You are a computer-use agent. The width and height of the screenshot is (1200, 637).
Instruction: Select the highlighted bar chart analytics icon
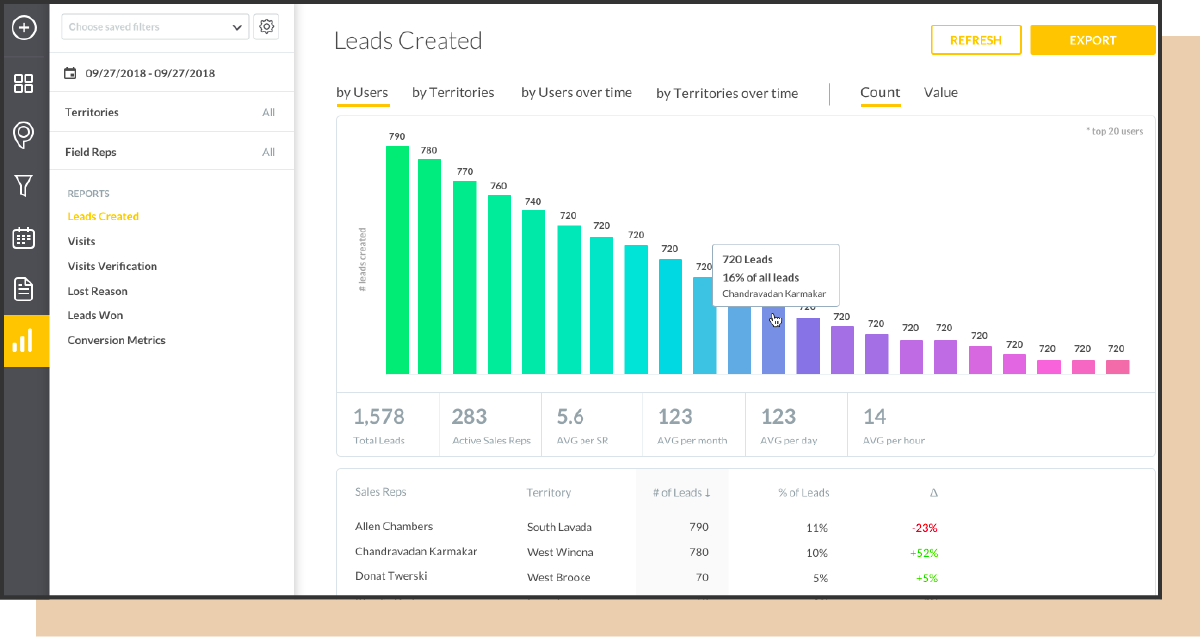(x=23, y=340)
